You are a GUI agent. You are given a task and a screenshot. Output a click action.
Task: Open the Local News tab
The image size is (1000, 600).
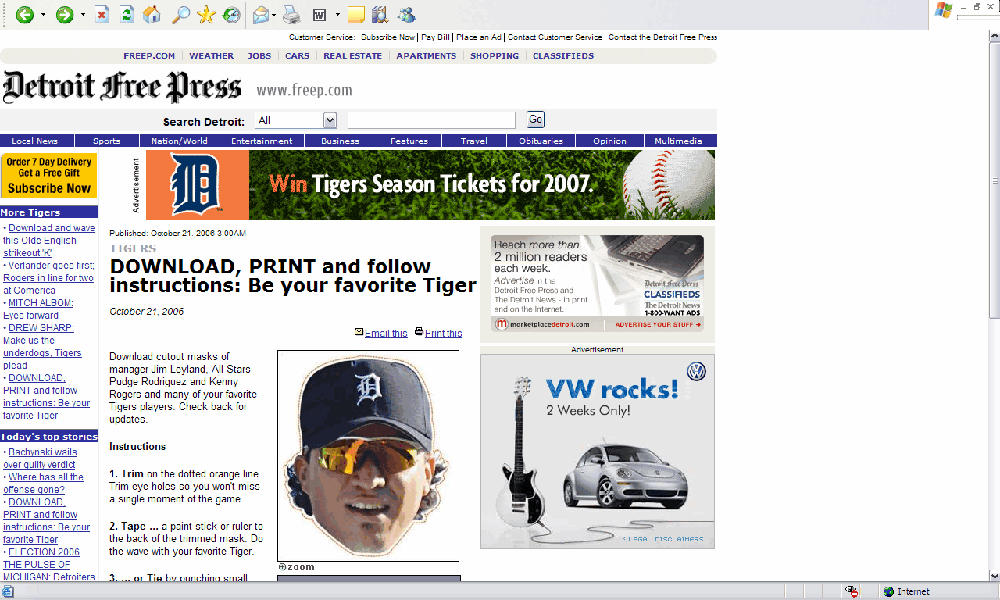[34, 141]
